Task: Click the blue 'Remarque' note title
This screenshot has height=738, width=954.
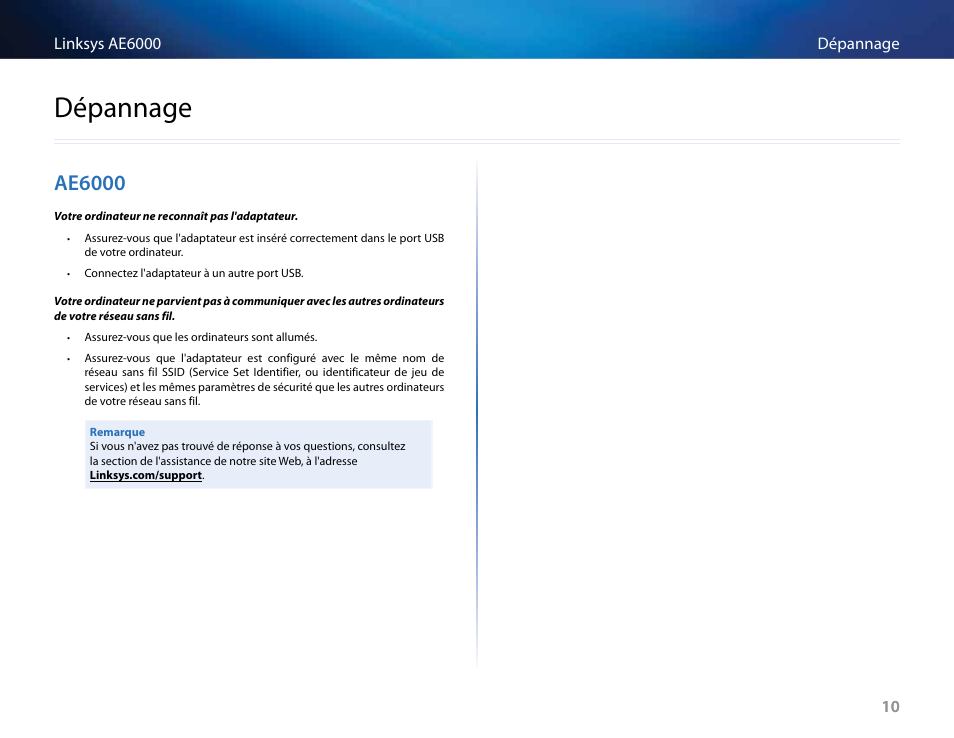Action: click(117, 432)
